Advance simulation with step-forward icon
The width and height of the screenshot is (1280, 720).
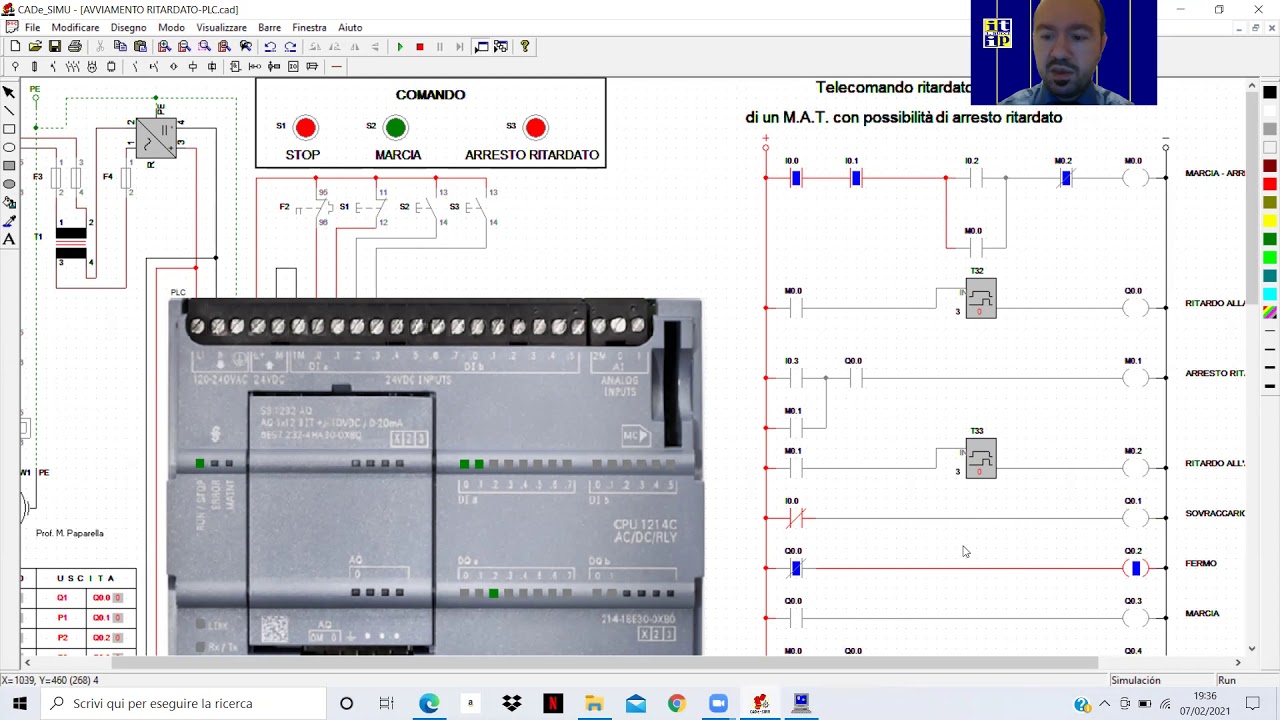coord(460,46)
